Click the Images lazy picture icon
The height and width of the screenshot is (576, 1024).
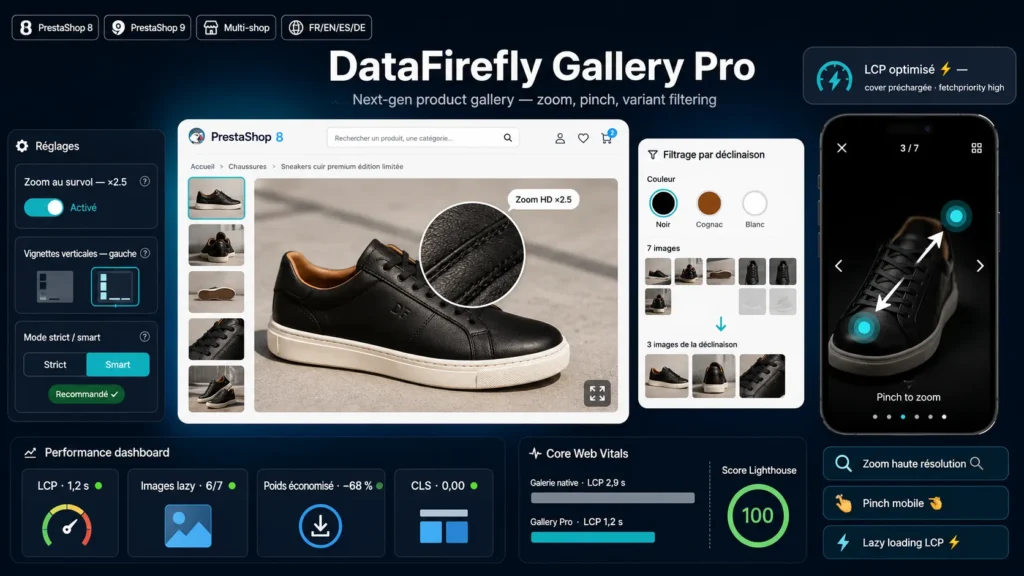pos(188,526)
